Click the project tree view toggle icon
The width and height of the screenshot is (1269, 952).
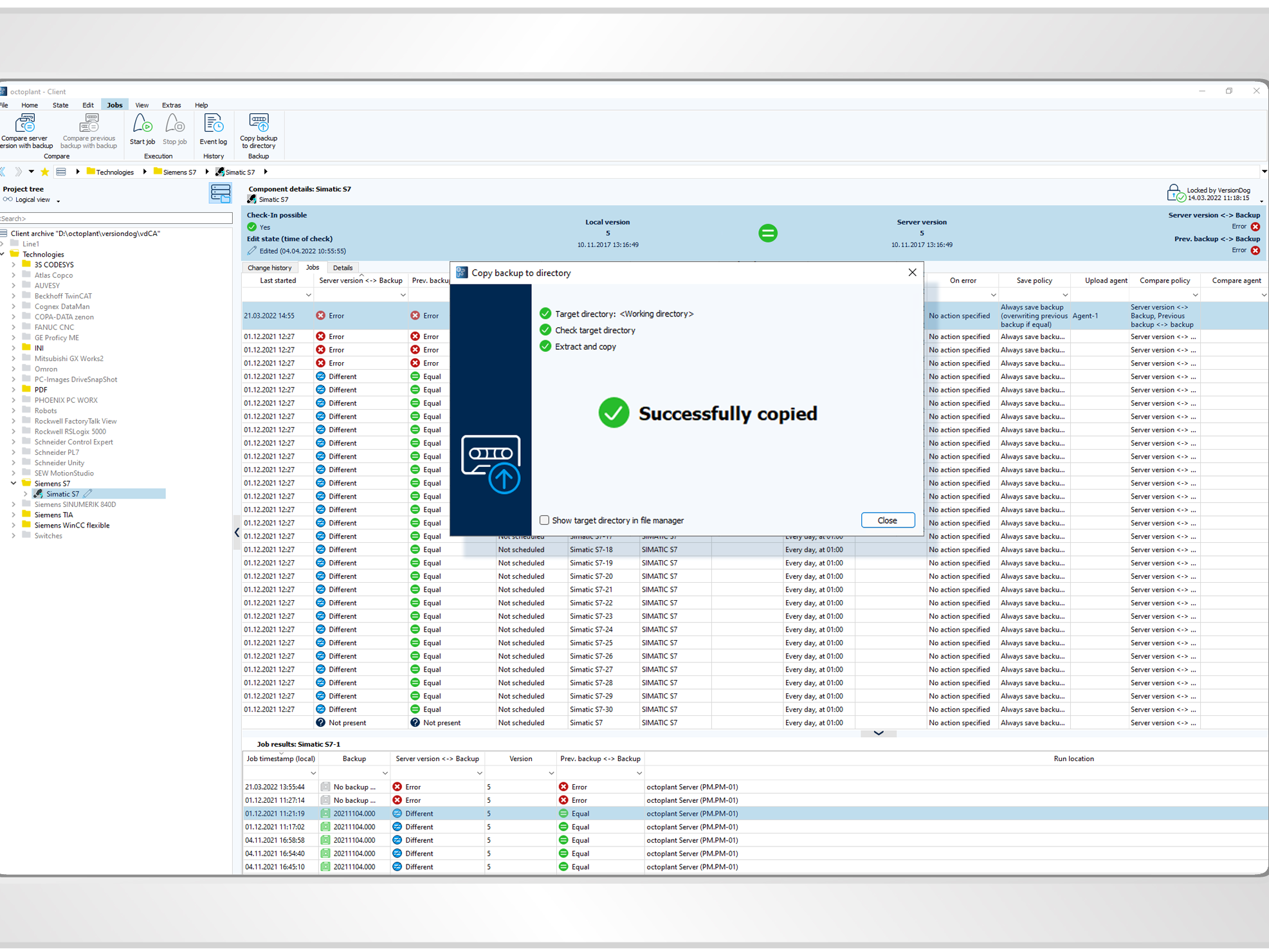pos(220,193)
